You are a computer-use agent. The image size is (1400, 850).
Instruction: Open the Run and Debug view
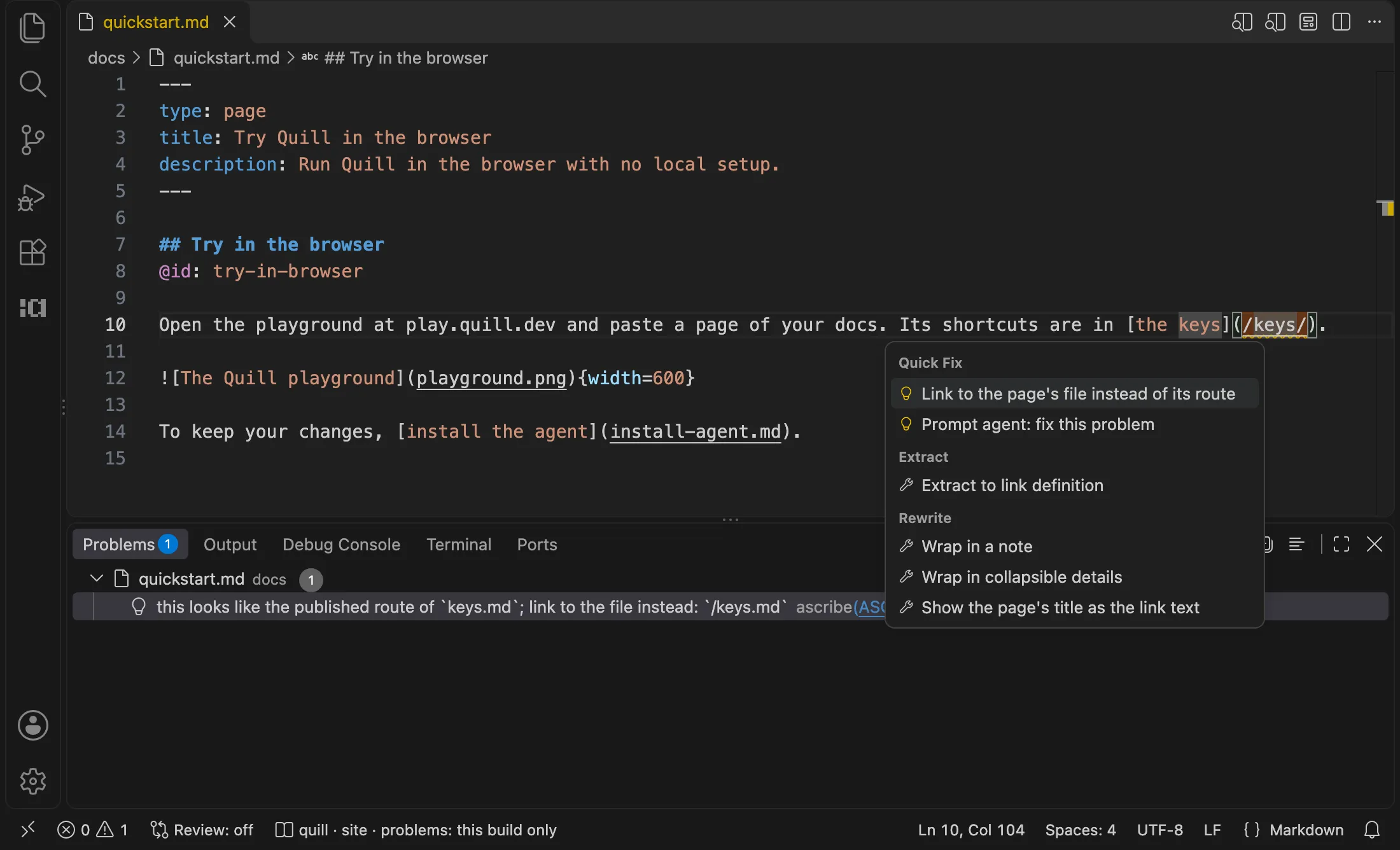pyautogui.click(x=32, y=197)
